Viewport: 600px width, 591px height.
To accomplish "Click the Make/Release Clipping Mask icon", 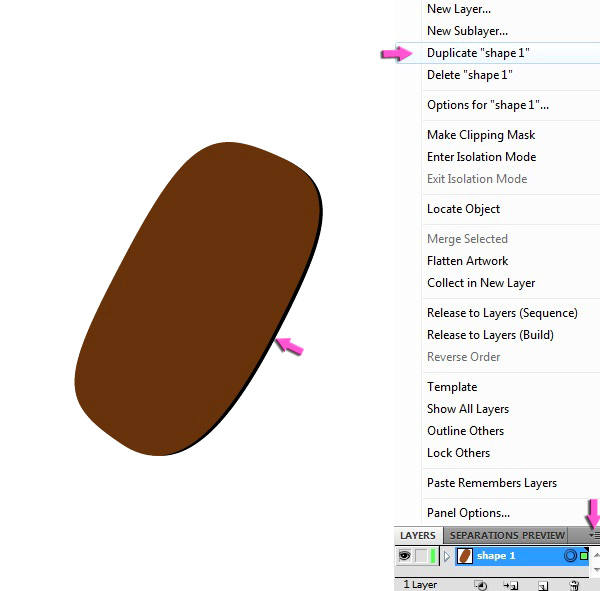I will [x=481, y=585].
